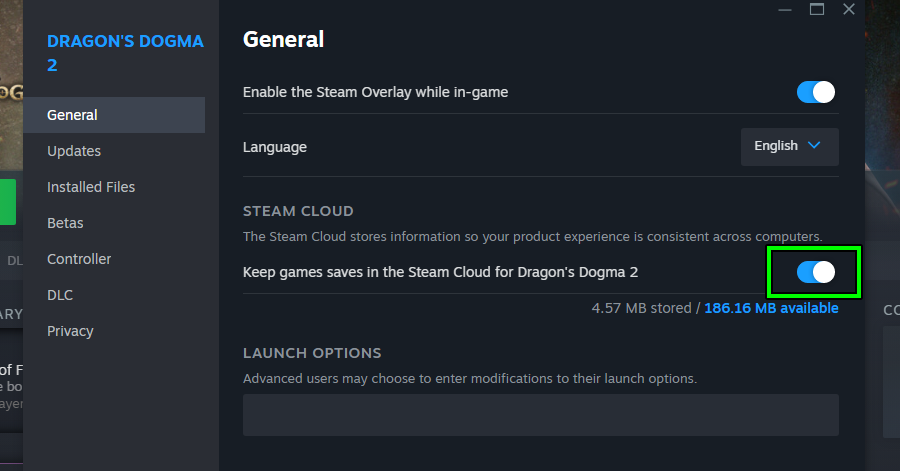Screen dimensions: 900x471
Task: Open the Controller settings section
Action: coord(79,259)
